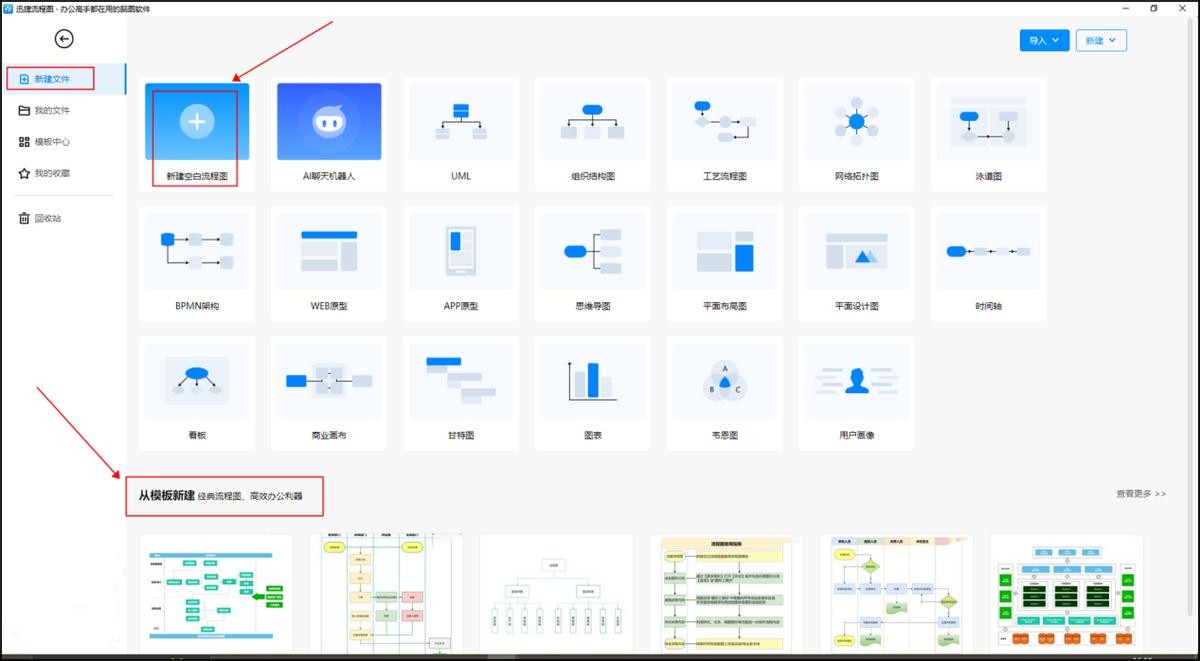Open 模板中心 in the sidebar
The image size is (1200, 661).
click(x=52, y=142)
